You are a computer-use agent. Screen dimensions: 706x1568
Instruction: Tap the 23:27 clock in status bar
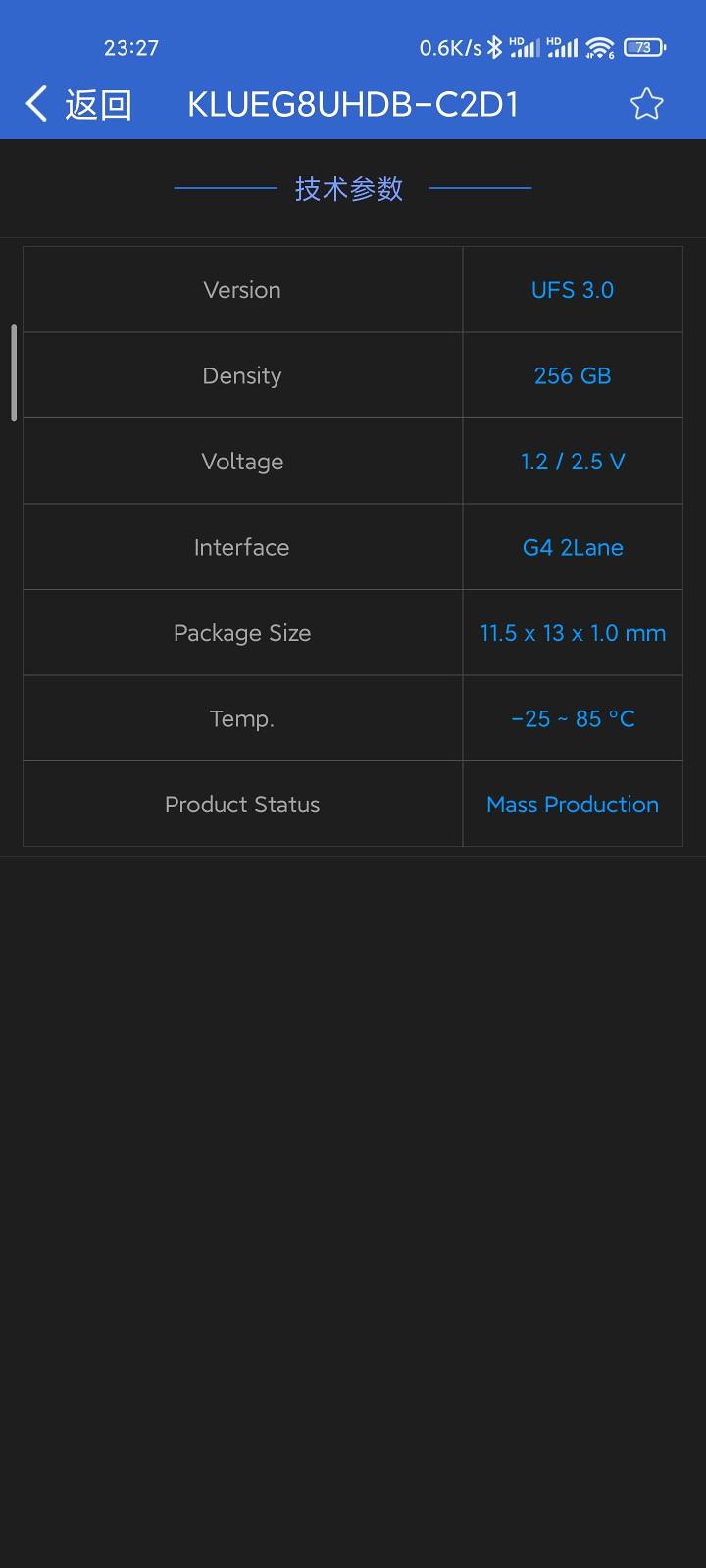[131, 47]
